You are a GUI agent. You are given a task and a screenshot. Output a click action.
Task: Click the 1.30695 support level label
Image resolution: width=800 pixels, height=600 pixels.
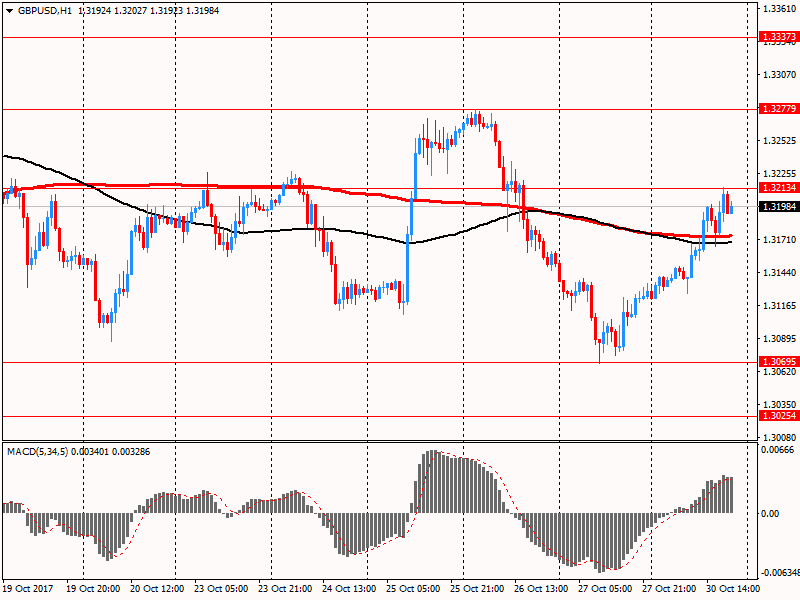(779, 362)
